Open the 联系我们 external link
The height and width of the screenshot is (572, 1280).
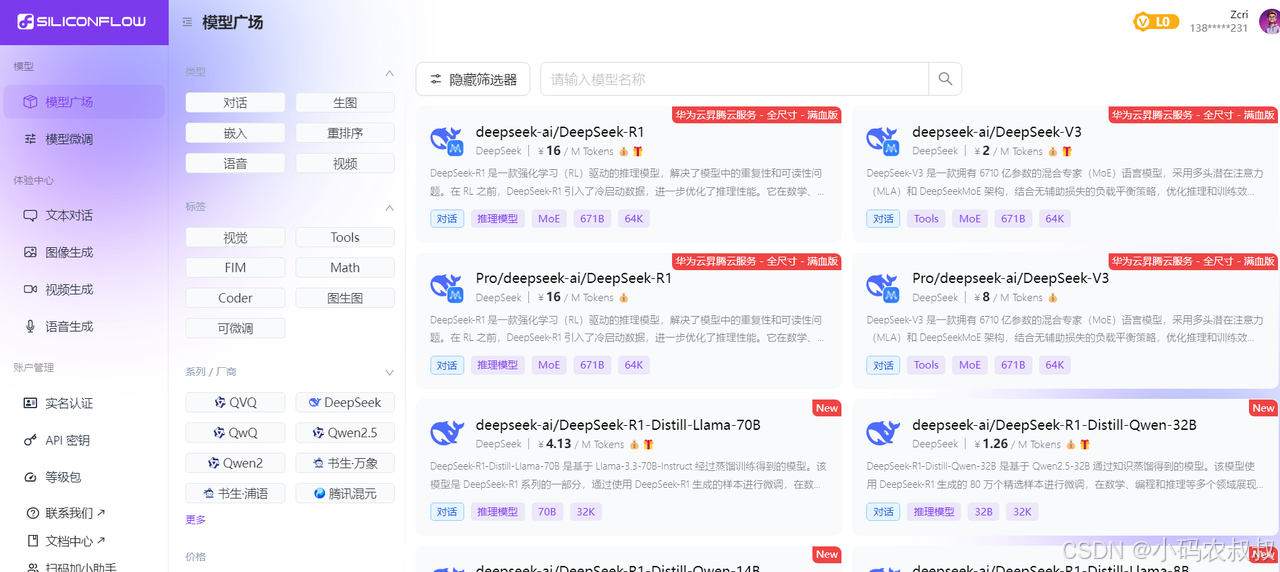tap(75, 513)
